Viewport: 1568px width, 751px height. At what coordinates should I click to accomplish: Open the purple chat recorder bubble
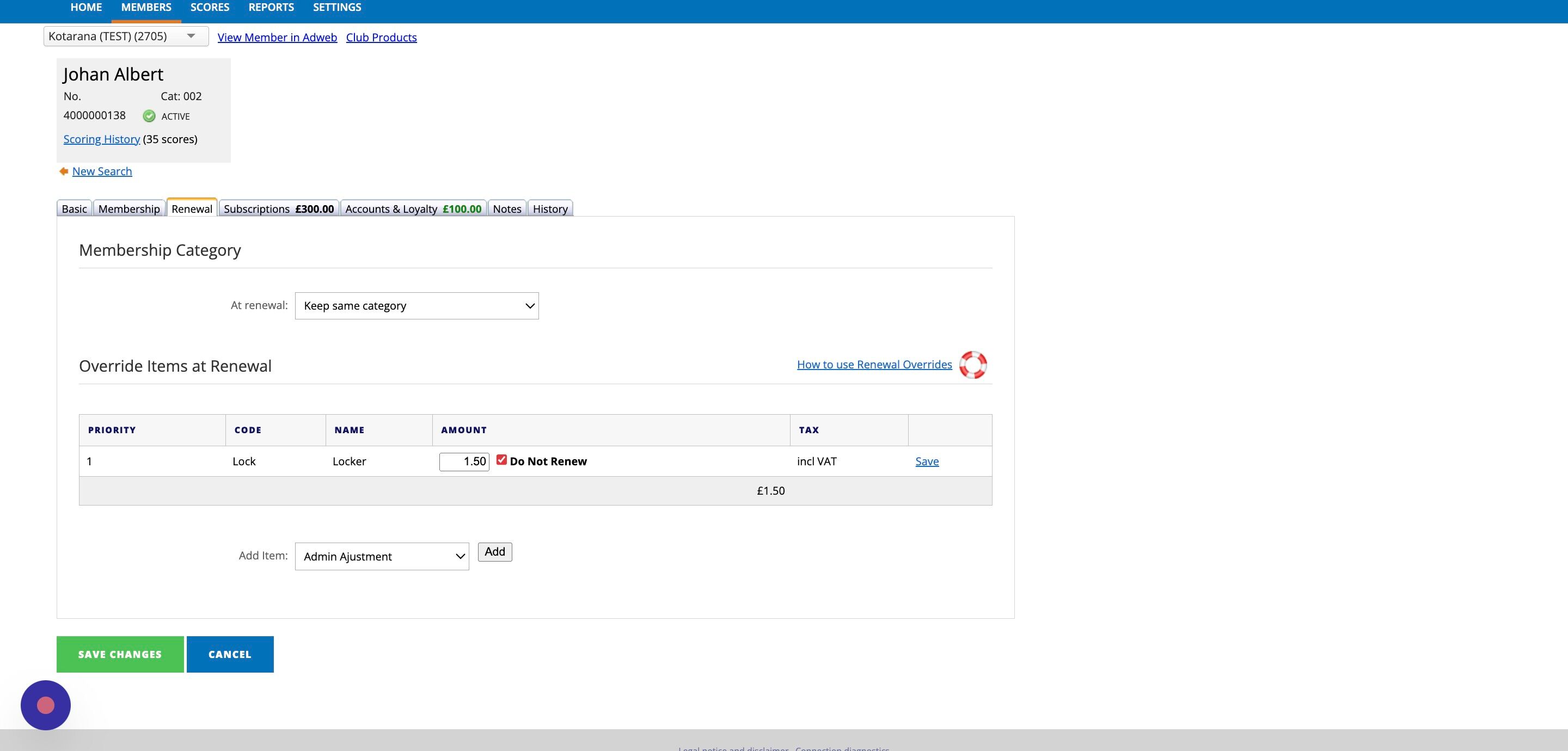[x=46, y=705]
